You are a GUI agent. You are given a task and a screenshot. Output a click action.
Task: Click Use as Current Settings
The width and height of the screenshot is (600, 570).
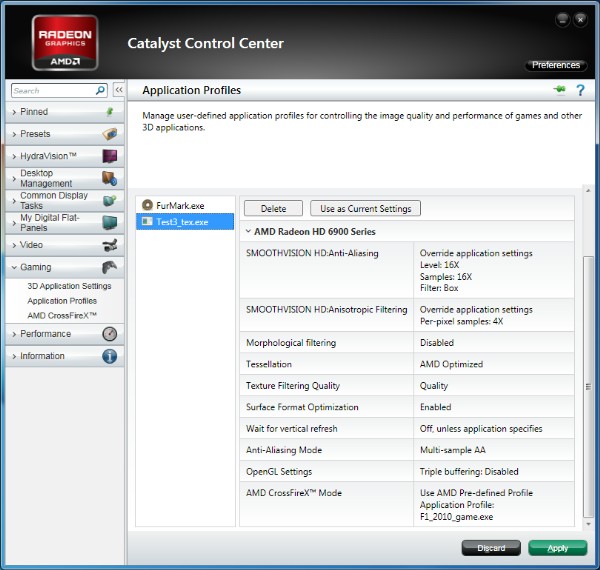pos(365,208)
